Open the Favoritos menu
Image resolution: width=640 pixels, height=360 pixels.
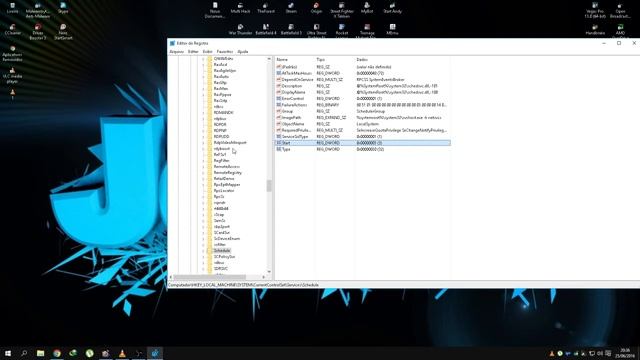(224, 52)
